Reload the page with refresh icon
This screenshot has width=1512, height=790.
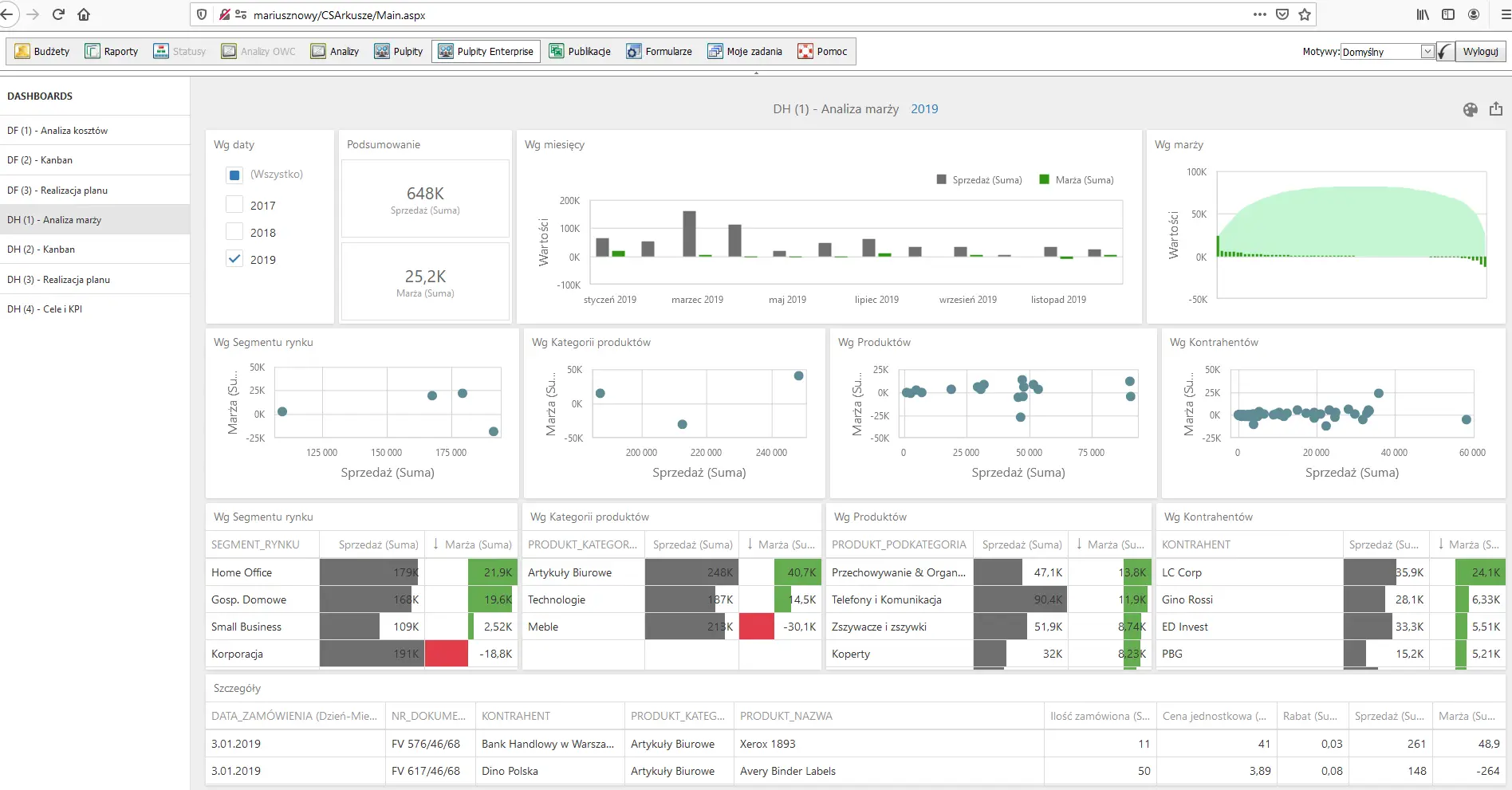pyautogui.click(x=58, y=14)
